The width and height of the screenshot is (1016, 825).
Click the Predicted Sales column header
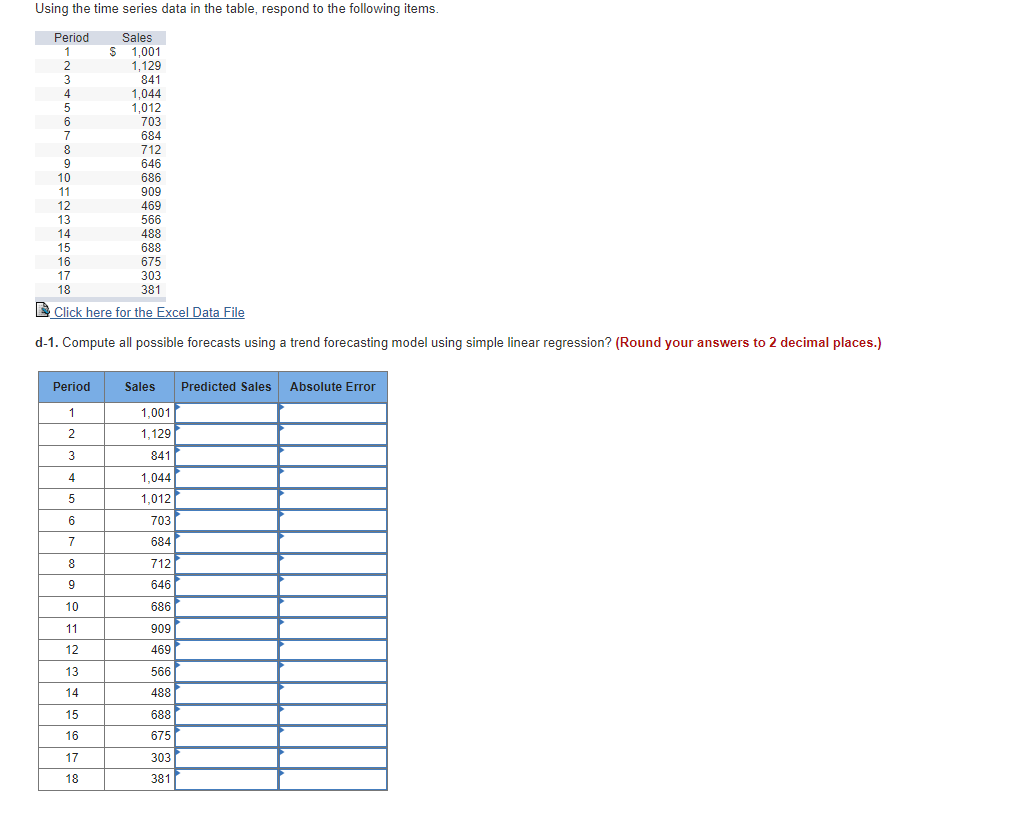[226, 387]
